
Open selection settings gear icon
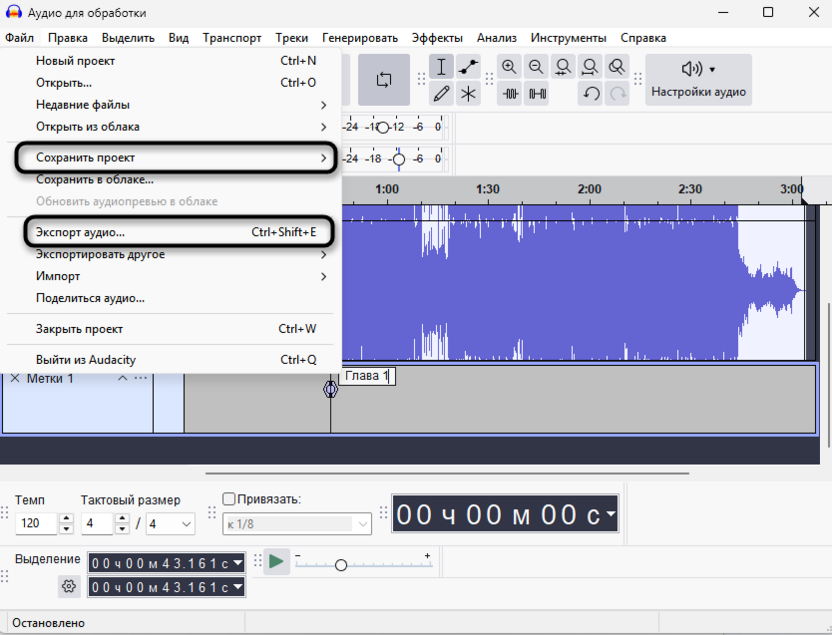[69, 587]
